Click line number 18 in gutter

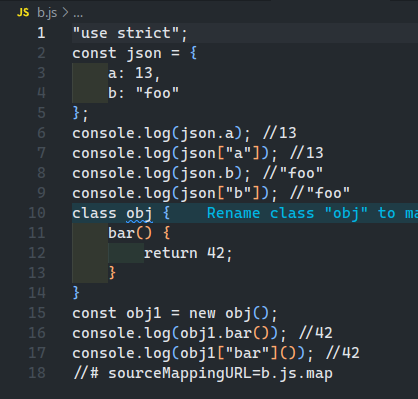click(x=37, y=373)
